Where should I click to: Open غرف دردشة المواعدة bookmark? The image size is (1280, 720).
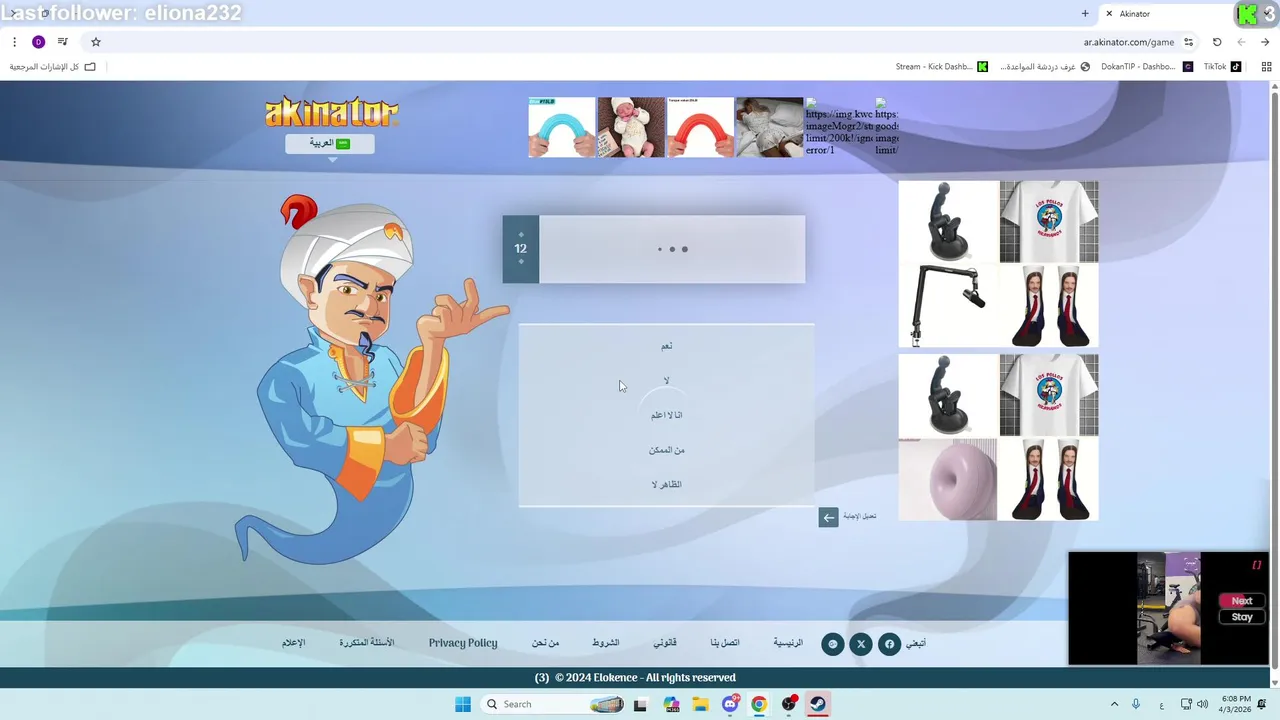tap(1045, 67)
